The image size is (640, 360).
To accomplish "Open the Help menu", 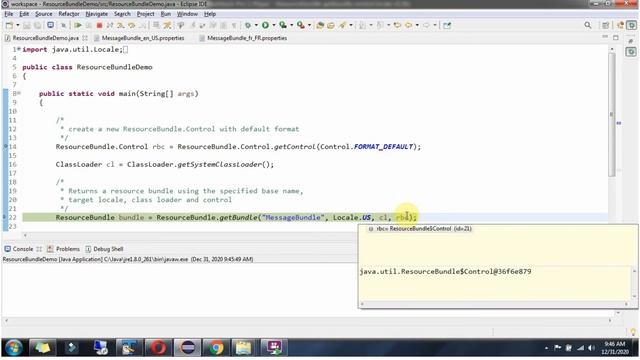I will (x=210, y=14).
